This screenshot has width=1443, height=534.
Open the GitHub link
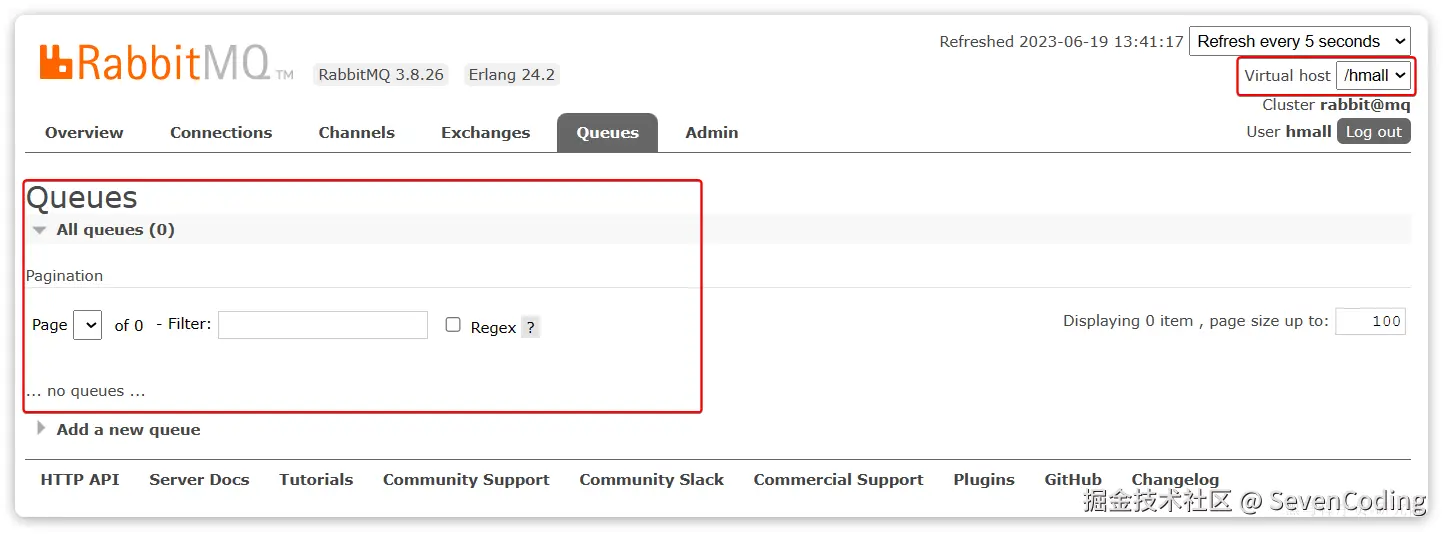tap(1073, 479)
